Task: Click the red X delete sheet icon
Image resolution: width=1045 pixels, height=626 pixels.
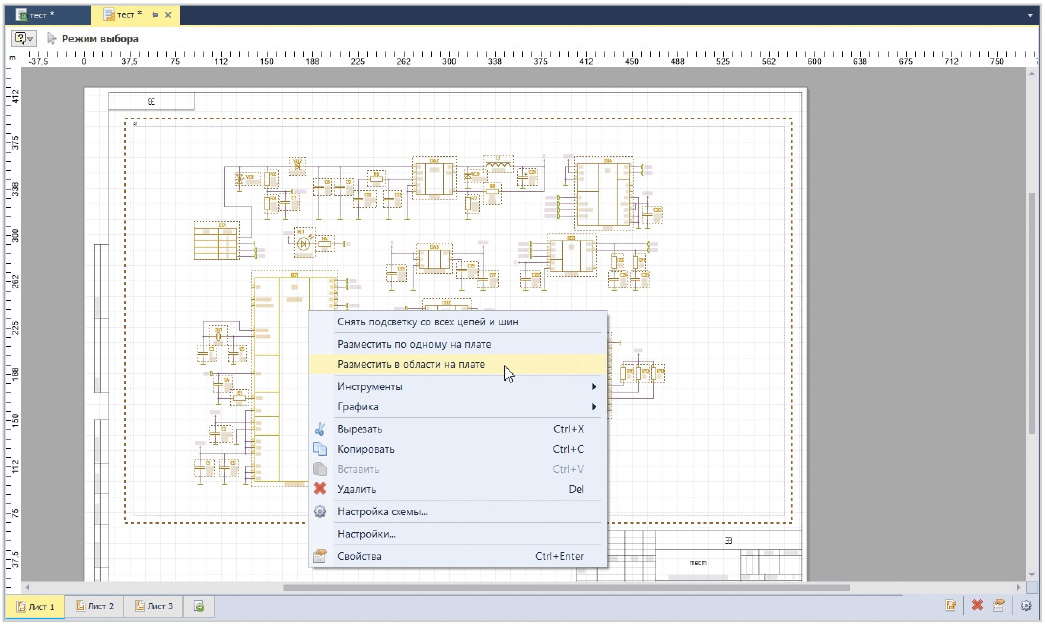Action: [x=977, y=606]
